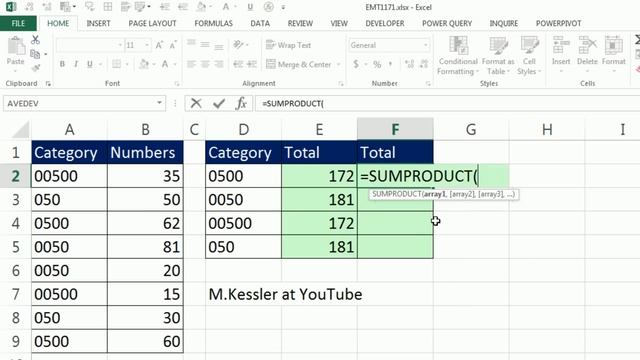Image resolution: width=640 pixels, height=360 pixels.
Task: Click the Copy icon in Clipboard
Action: pyautogui.click(x=35, y=54)
